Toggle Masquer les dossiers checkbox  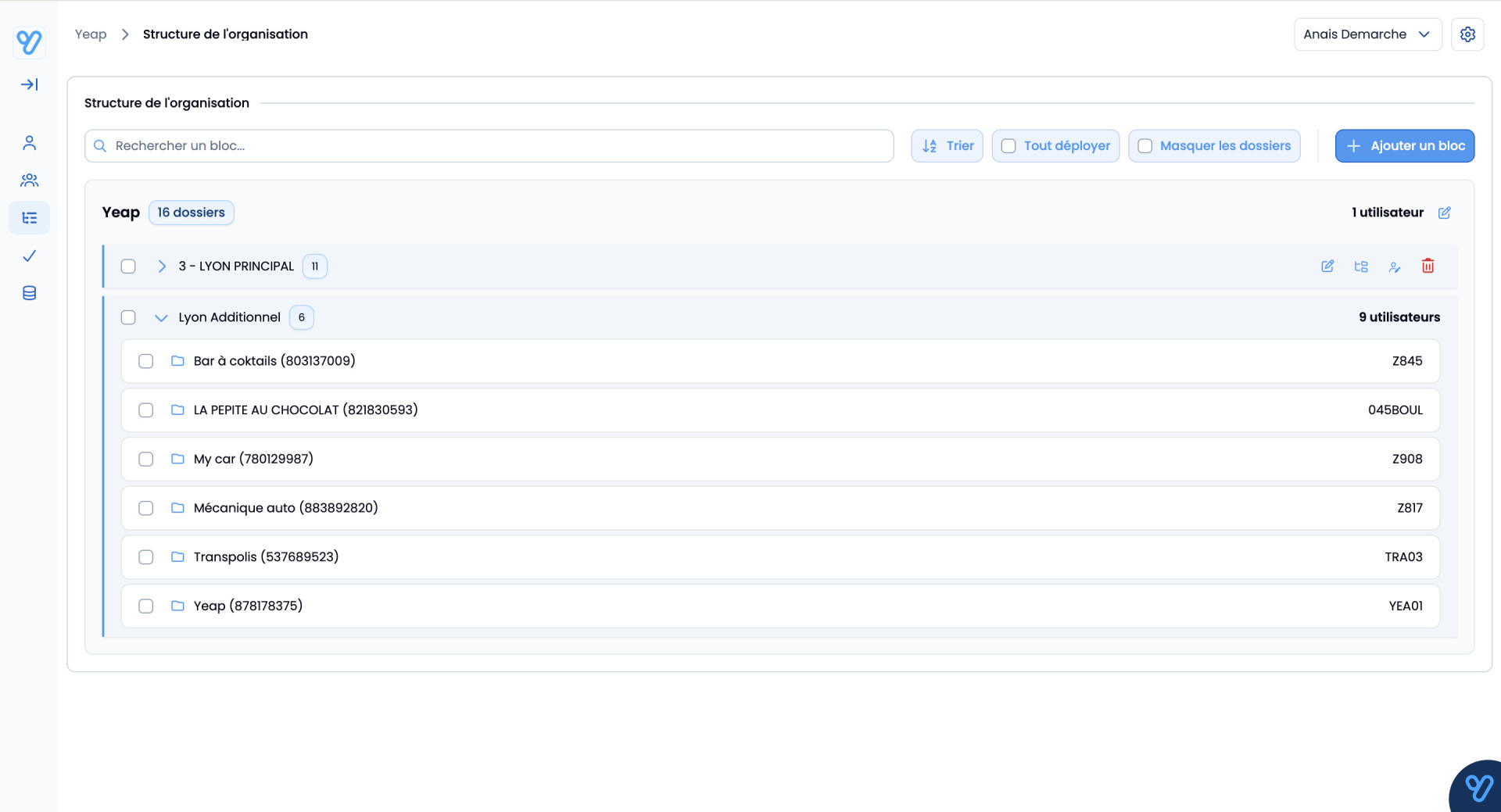click(x=1145, y=146)
